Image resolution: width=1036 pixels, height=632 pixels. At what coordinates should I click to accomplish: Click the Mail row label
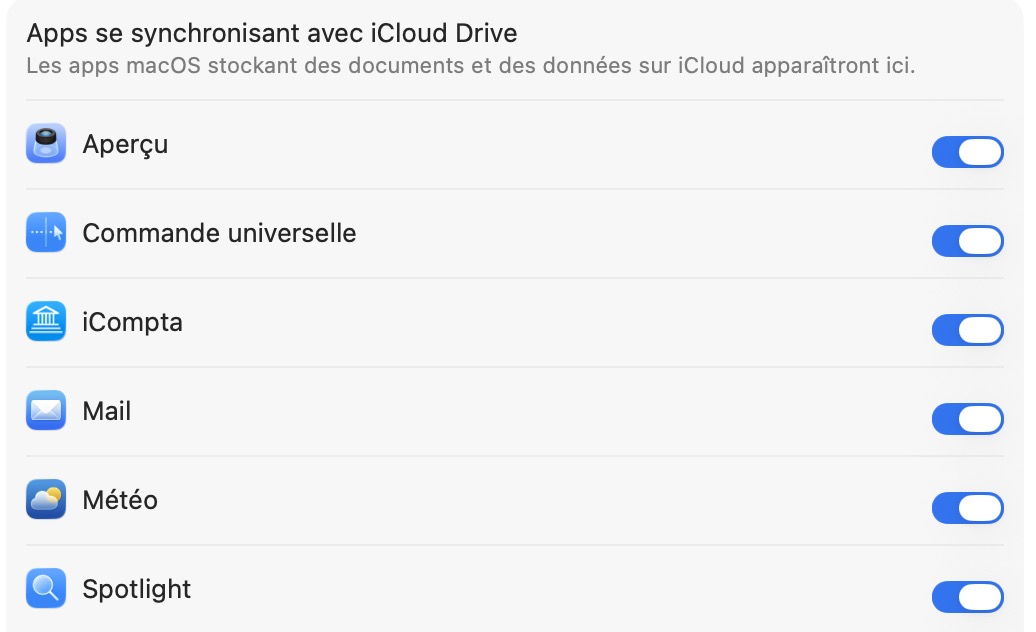click(x=107, y=411)
